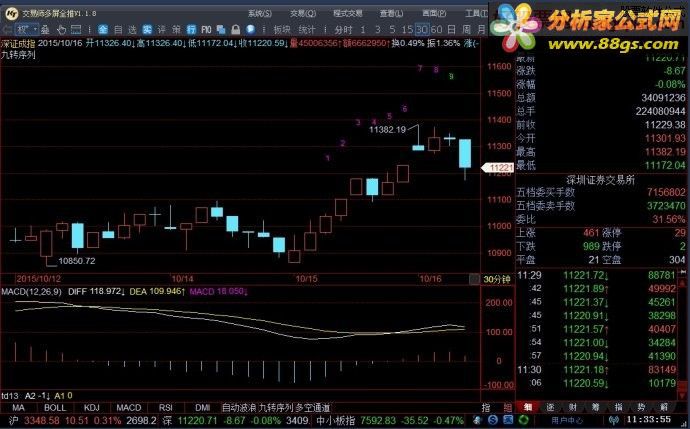Select the 30 minute period

[x=422, y=29]
